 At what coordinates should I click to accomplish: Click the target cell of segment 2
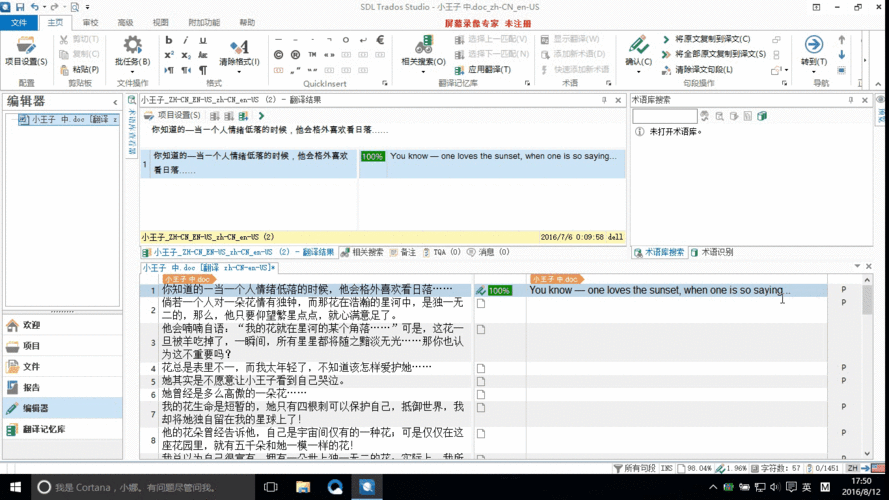(676, 310)
